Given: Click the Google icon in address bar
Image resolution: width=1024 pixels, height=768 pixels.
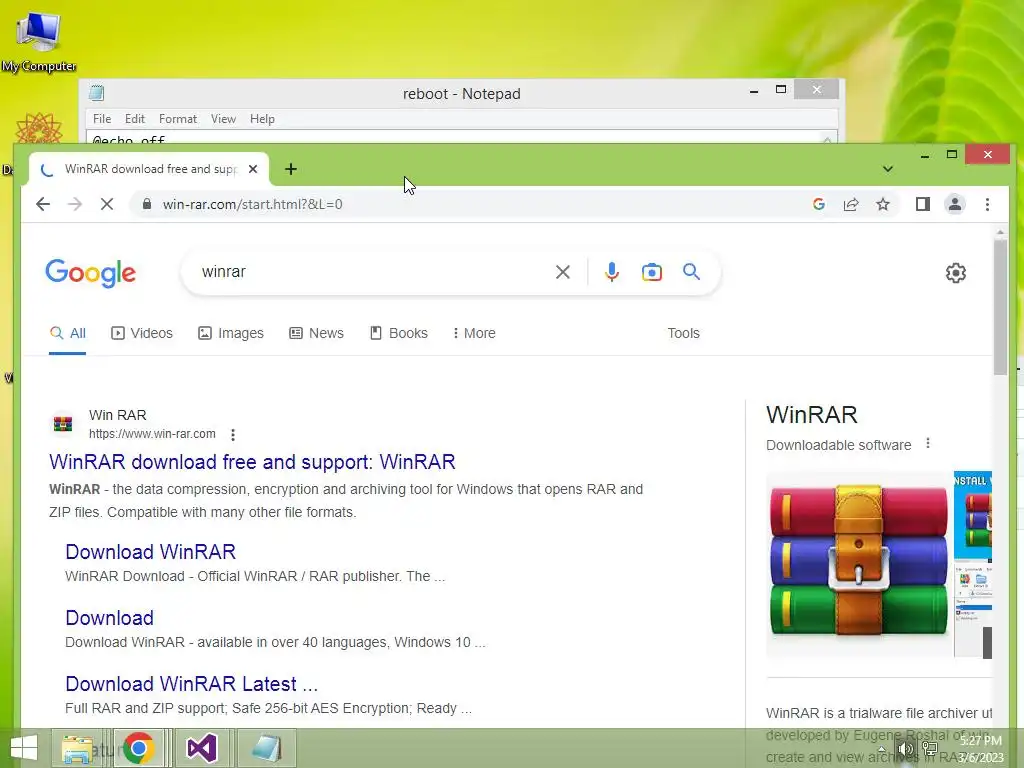Looking at the screenshot, I should point(819,204).
